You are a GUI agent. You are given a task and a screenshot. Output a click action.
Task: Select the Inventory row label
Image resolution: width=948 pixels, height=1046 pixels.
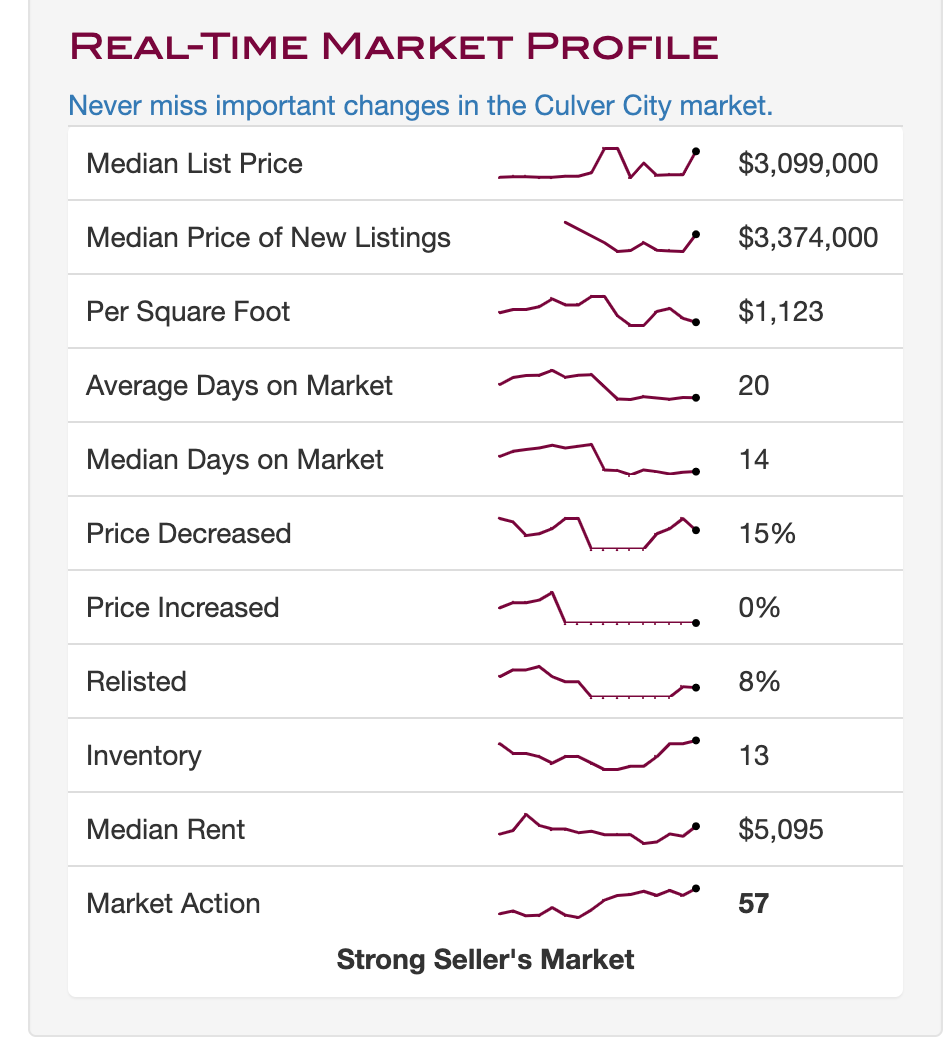(143, 756)
